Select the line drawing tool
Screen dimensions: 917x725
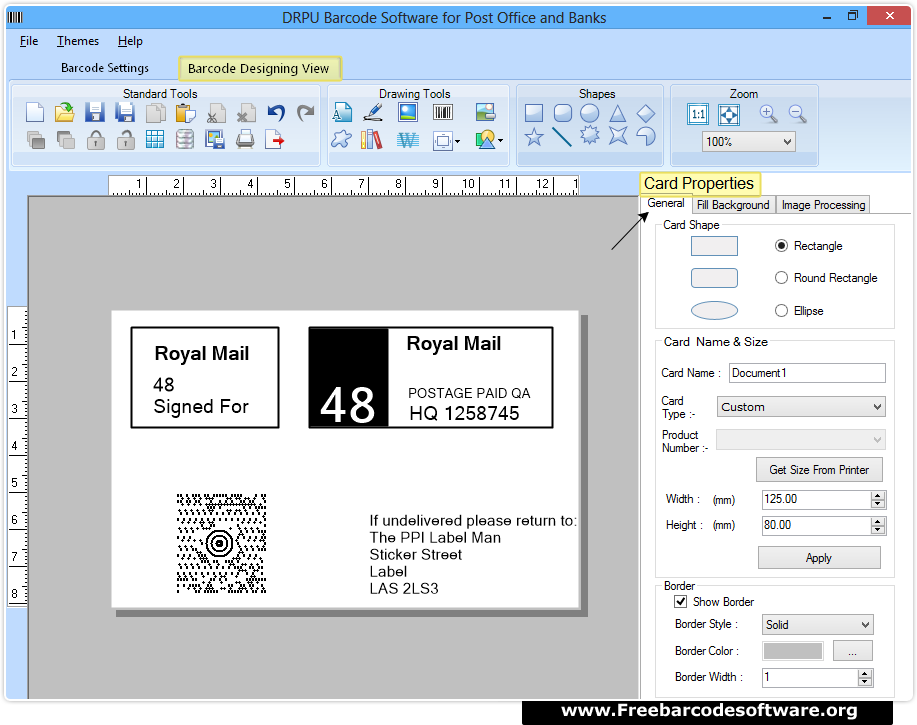click(x=562, y=137)
